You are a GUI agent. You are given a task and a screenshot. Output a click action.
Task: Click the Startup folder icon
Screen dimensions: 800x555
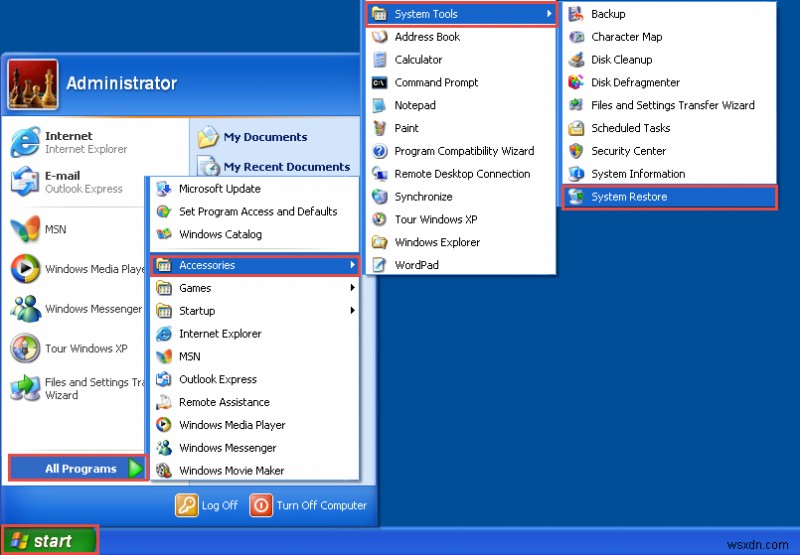click(x=164, y=311)
